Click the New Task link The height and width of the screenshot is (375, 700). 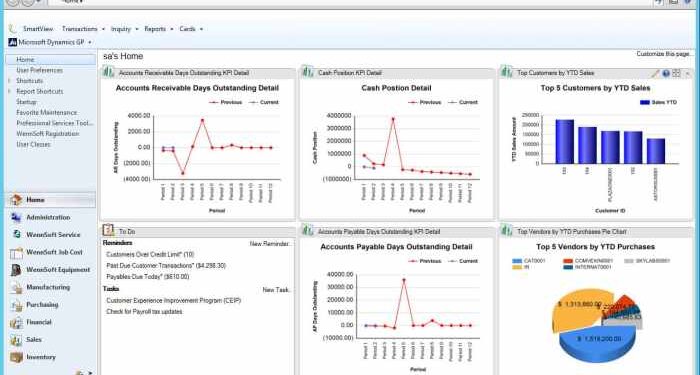[x=277, y=290]
